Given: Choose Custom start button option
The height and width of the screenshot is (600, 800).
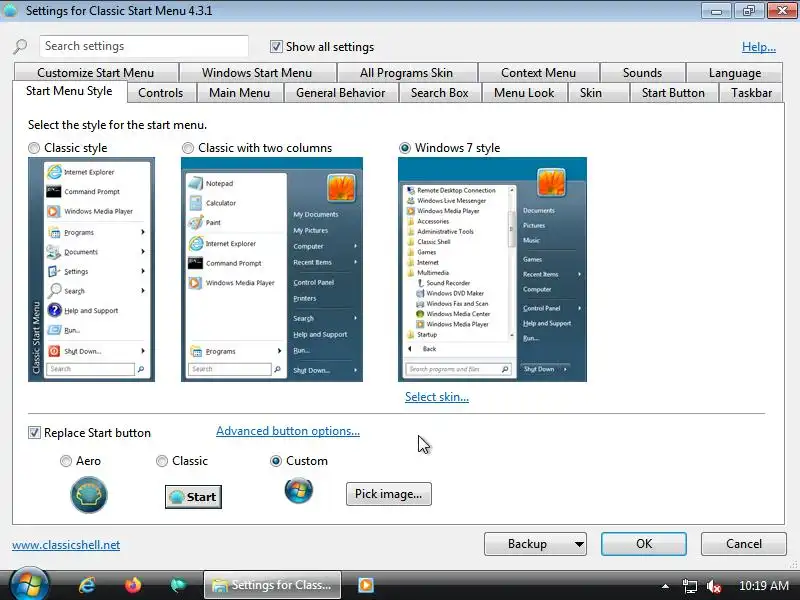Looking at the screenshot, I should tap(276, 461).
